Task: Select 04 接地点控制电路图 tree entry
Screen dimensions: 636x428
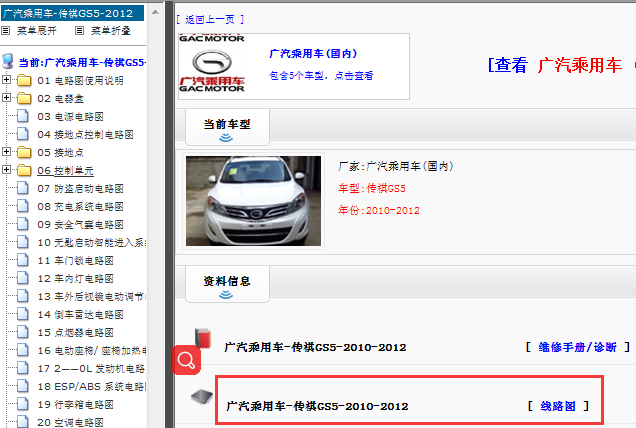Action: tap(86, 134)
